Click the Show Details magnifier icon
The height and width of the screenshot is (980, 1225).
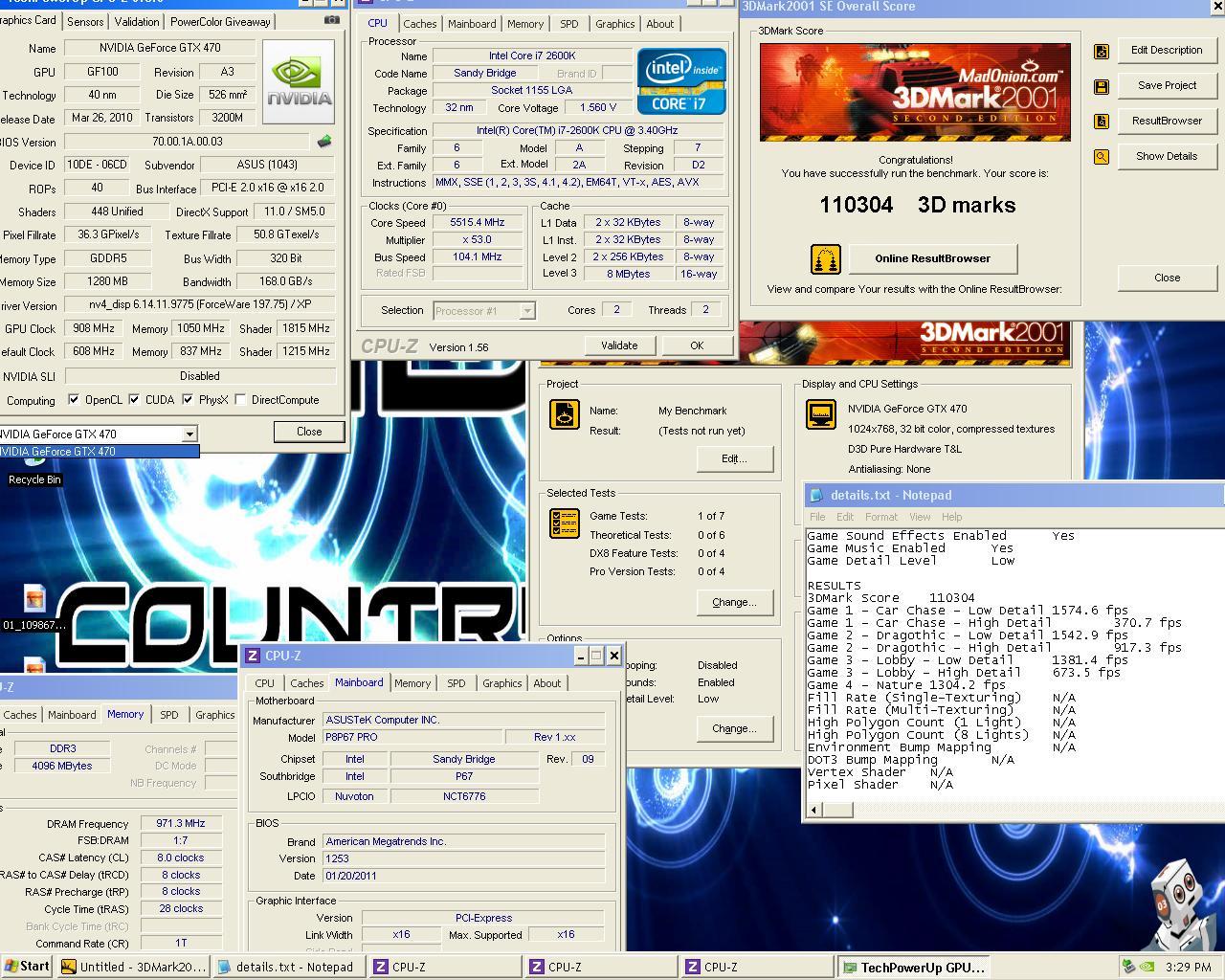(x=1102, y=157)
